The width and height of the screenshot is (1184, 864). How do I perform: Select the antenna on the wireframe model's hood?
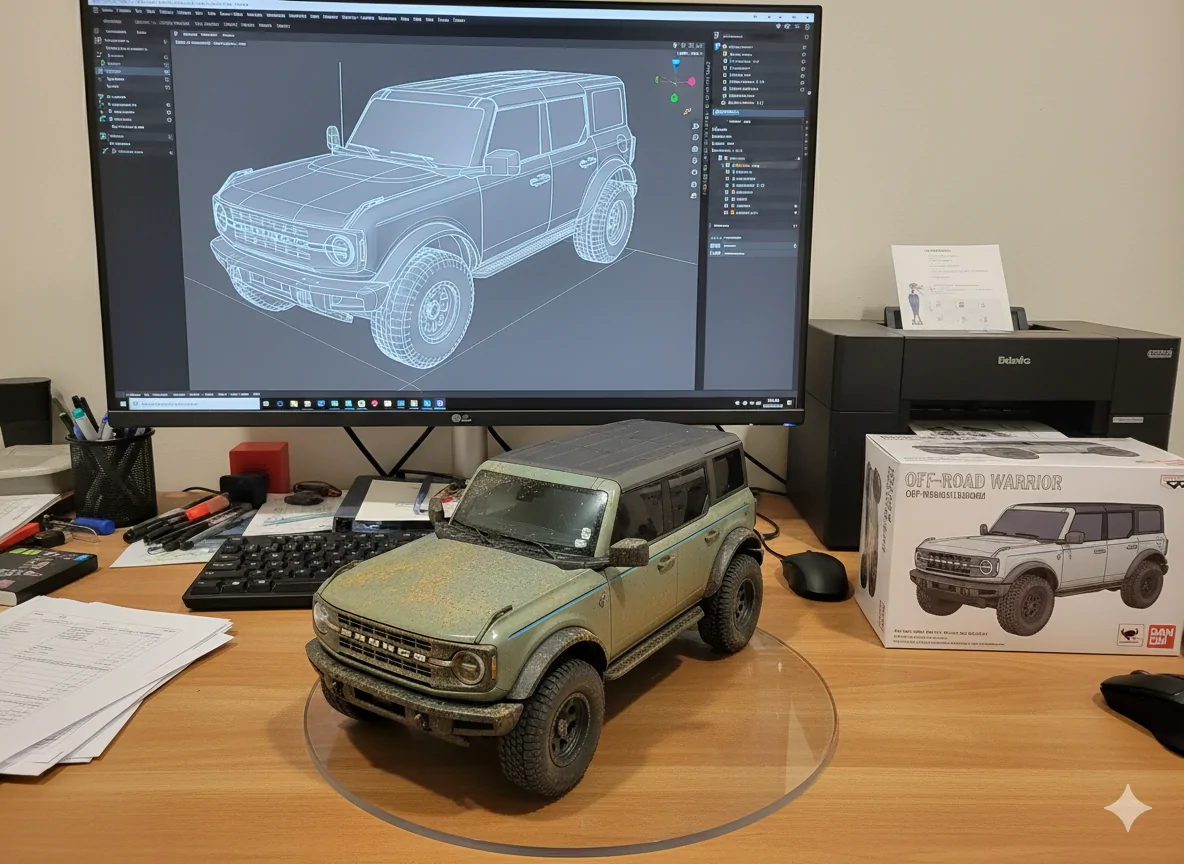341,102
